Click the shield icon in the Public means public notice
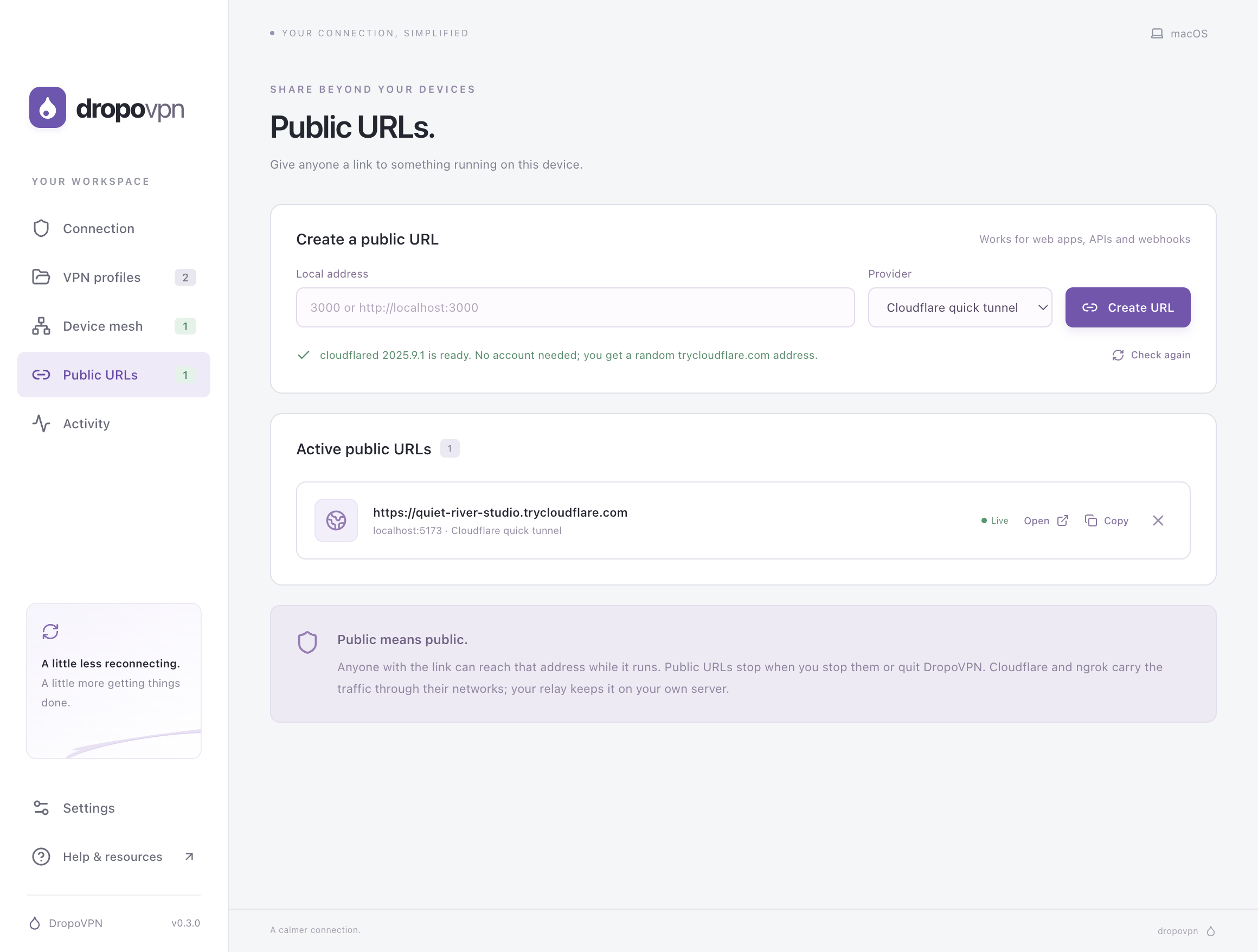The width and height of the screenshot is (1258, 952). pyautogui.click(x=307, y=642)
